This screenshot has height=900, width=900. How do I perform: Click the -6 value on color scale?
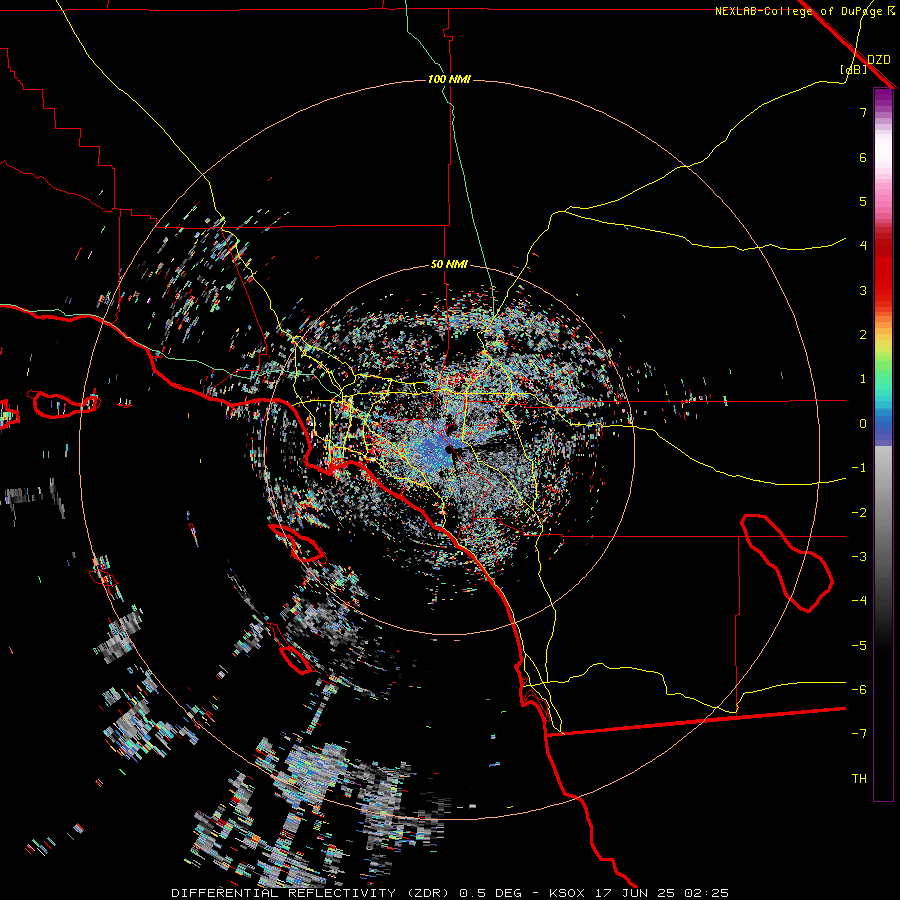coord(859,690)
